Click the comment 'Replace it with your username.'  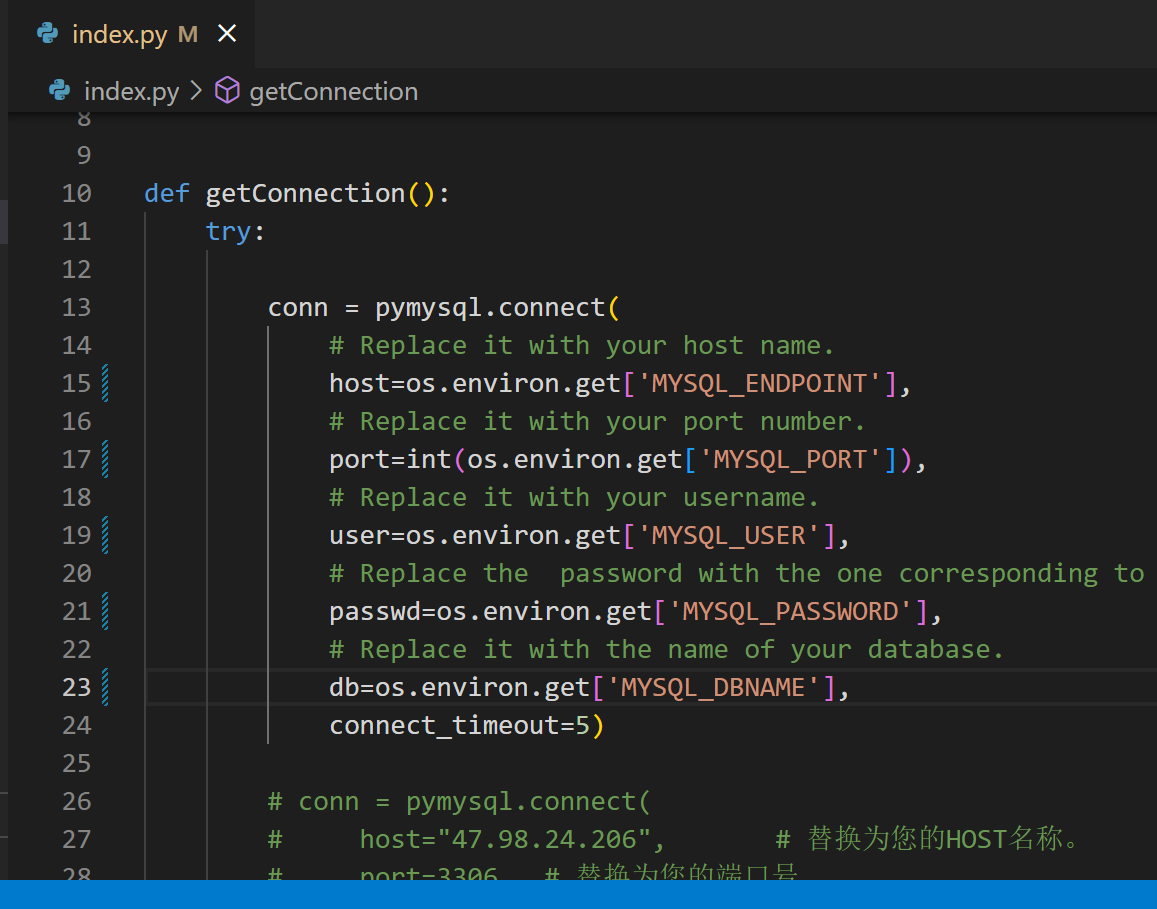pyautogui.click(x=574, y=497)
